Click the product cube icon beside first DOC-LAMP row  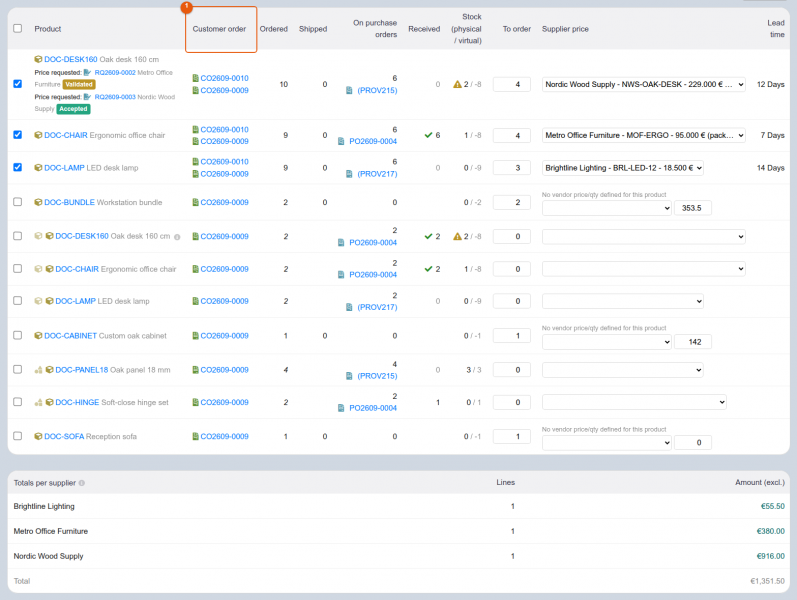pyautogui.click(x=38, y=168)
